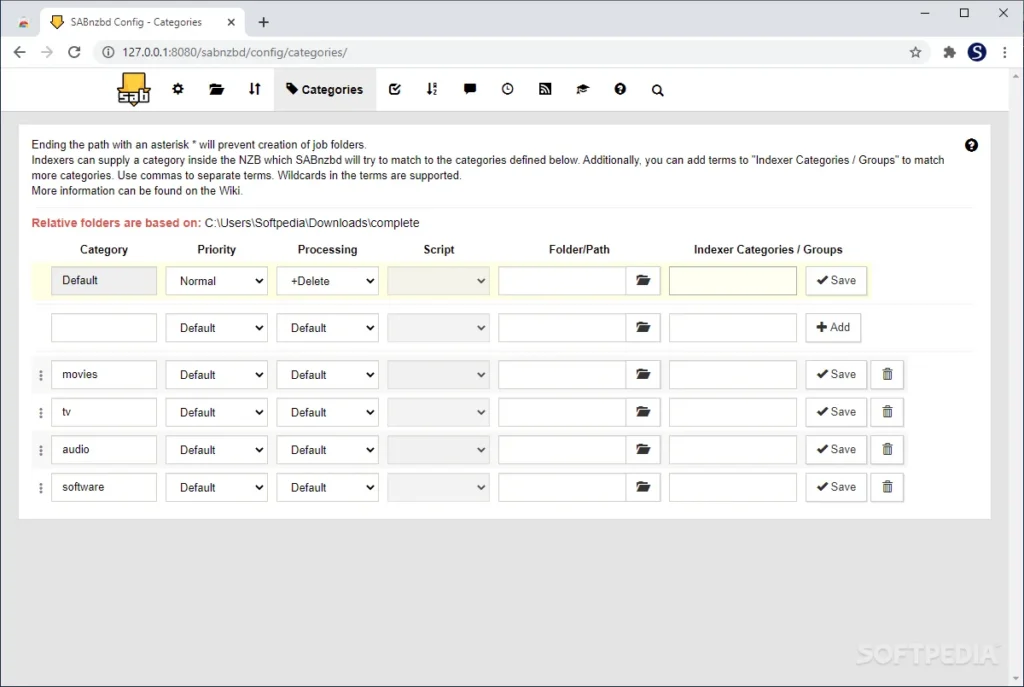Viewport: 1024px width, 687px height.
Task: Open browser three-dot menu
Action: click(1005, 52)
